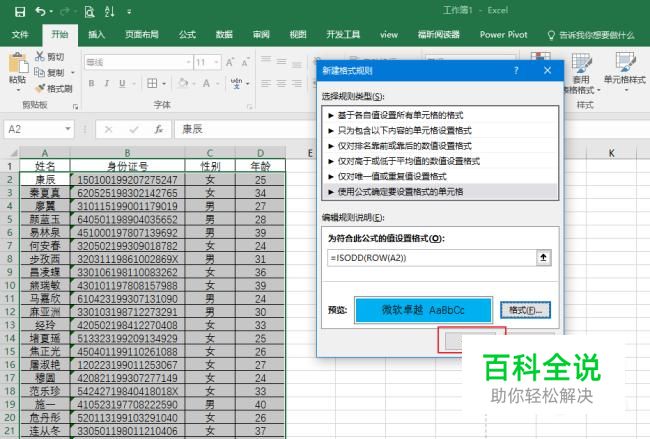Switch to the 插入 Insert tab

pos(96,35)
